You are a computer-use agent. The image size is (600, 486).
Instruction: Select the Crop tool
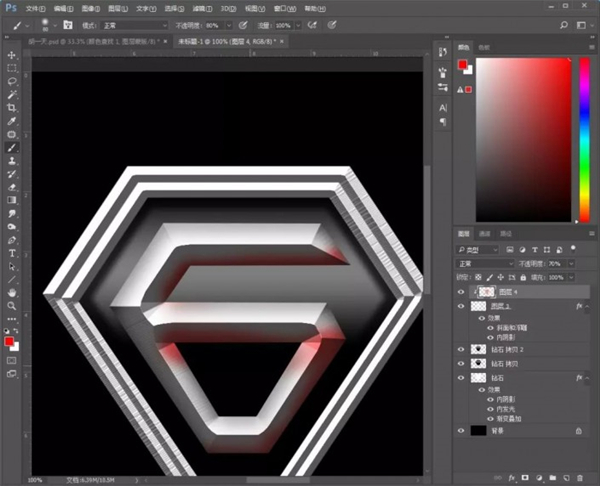pos(12,107)
